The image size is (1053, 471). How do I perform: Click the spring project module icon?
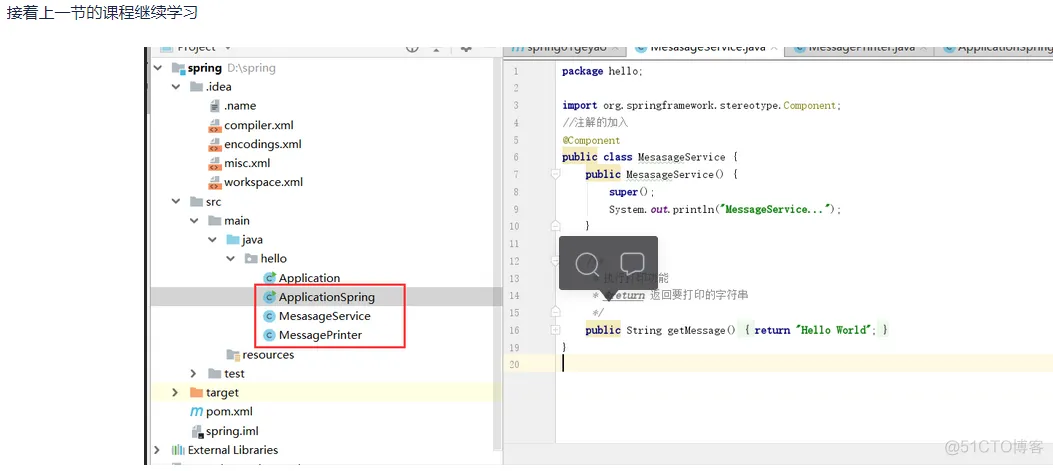pos(178,67)
